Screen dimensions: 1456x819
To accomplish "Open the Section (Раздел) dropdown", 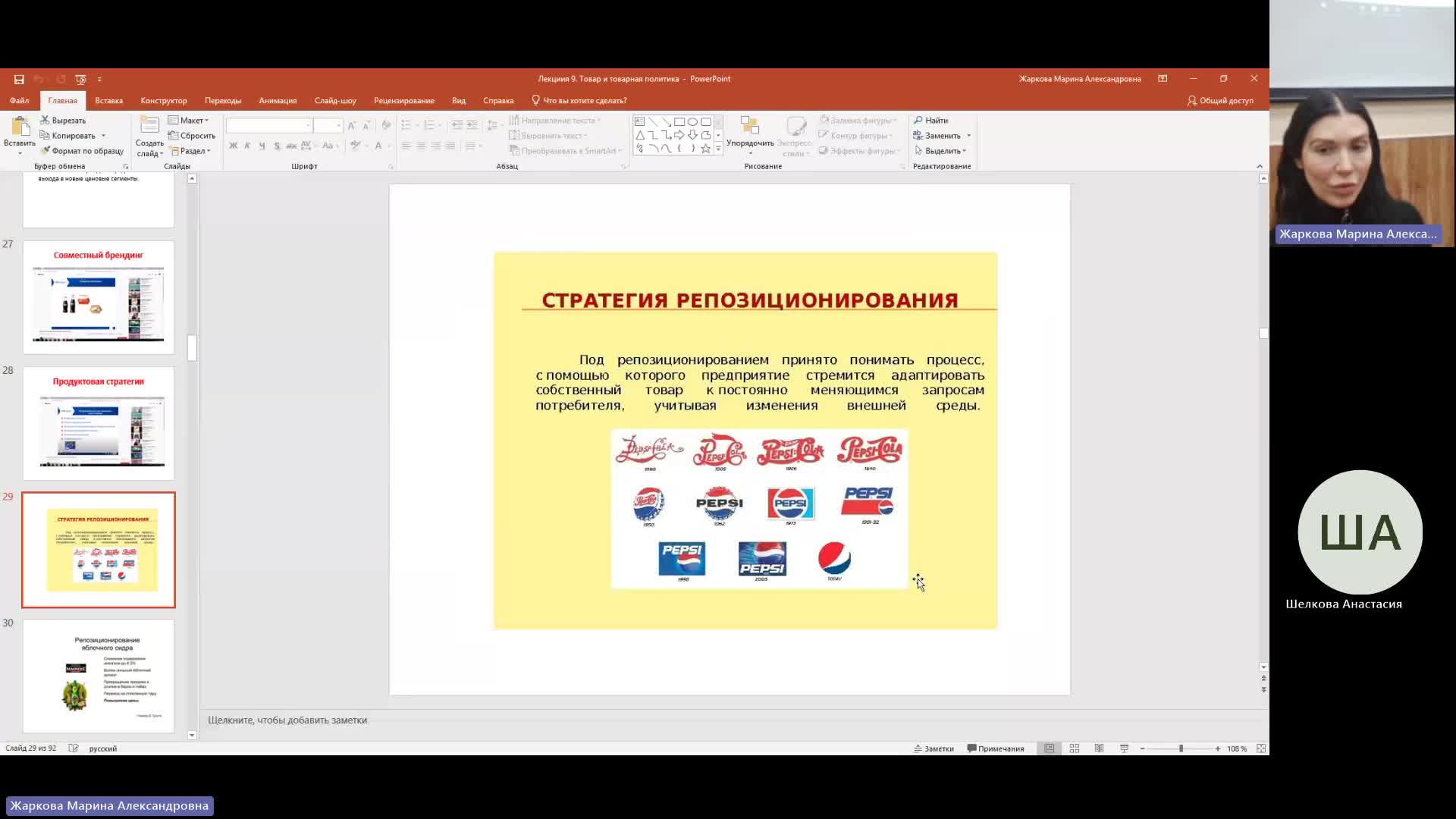I will pos(190,151).
